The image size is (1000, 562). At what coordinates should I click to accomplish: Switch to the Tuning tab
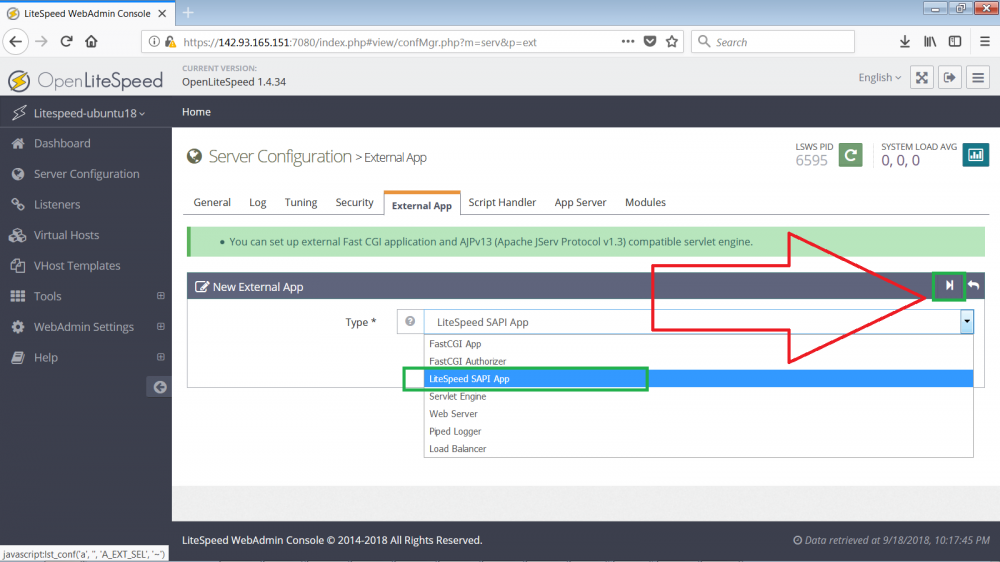point(300,202)
